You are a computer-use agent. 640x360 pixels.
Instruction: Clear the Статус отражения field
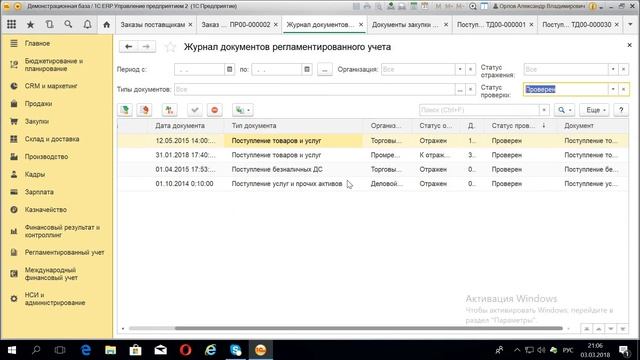point(623,69)
